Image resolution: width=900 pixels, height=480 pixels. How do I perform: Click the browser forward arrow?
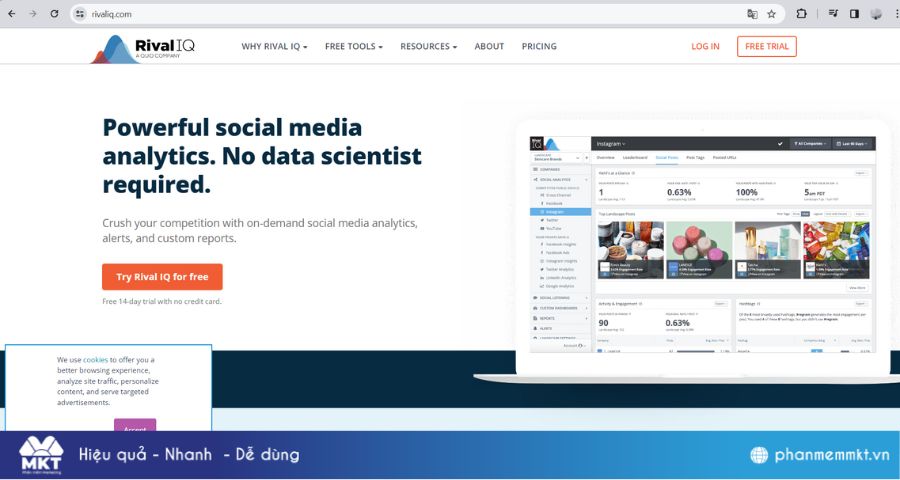33,14
